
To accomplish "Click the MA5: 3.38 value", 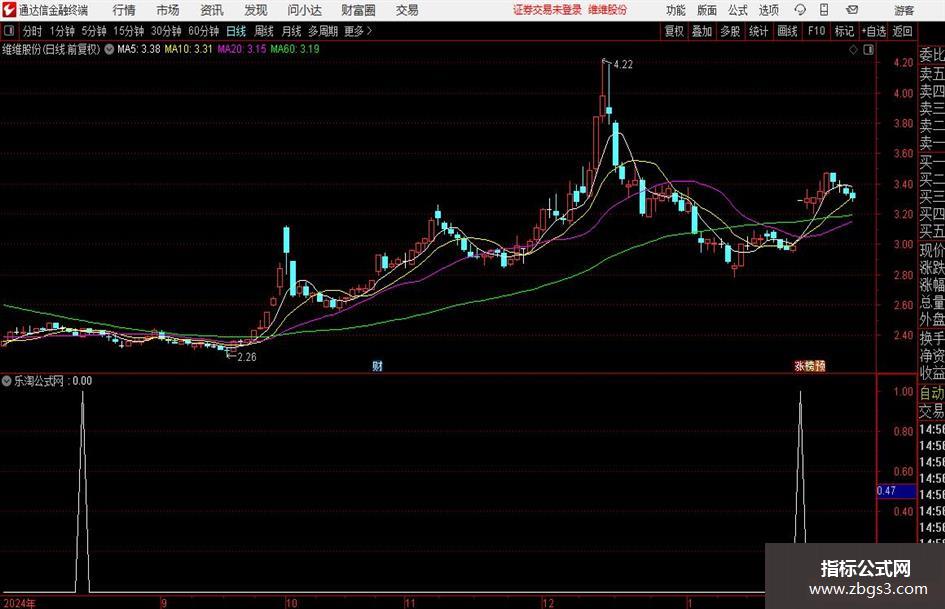I will tap(139, 49).
